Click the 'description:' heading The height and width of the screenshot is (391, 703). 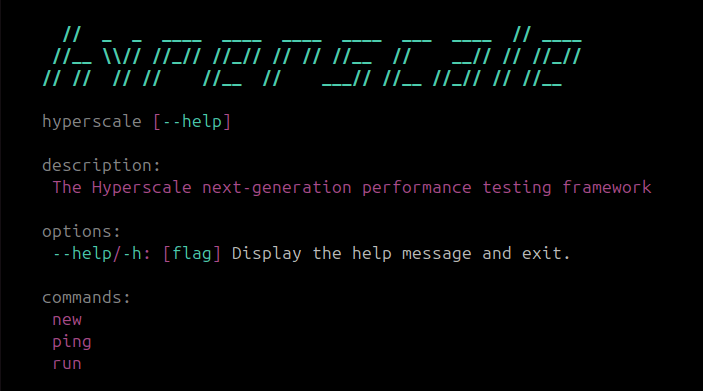[x=101, y=165]
